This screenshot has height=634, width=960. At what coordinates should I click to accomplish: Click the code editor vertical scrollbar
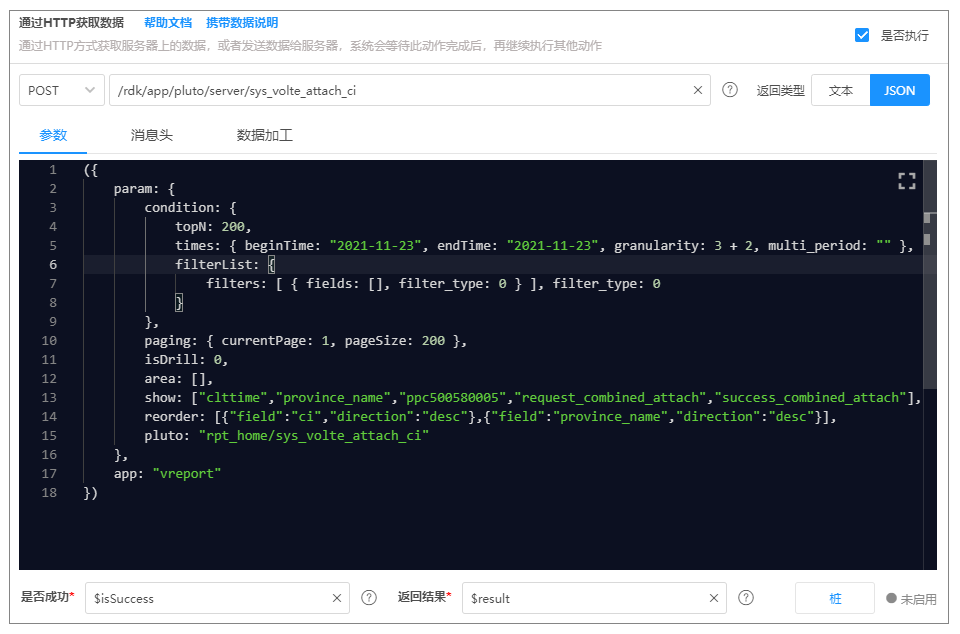tap(929, 300)
